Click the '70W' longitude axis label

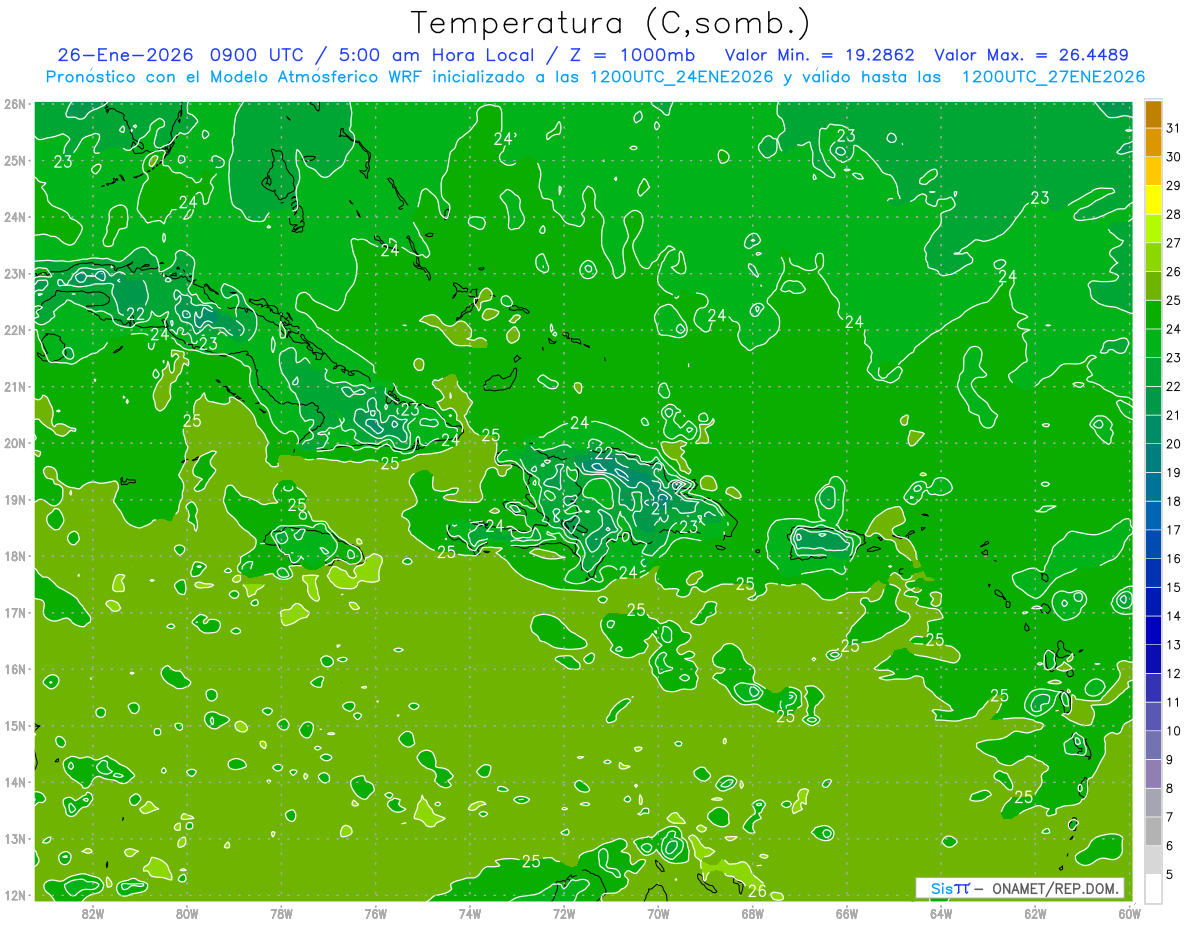tap(658, 912)
